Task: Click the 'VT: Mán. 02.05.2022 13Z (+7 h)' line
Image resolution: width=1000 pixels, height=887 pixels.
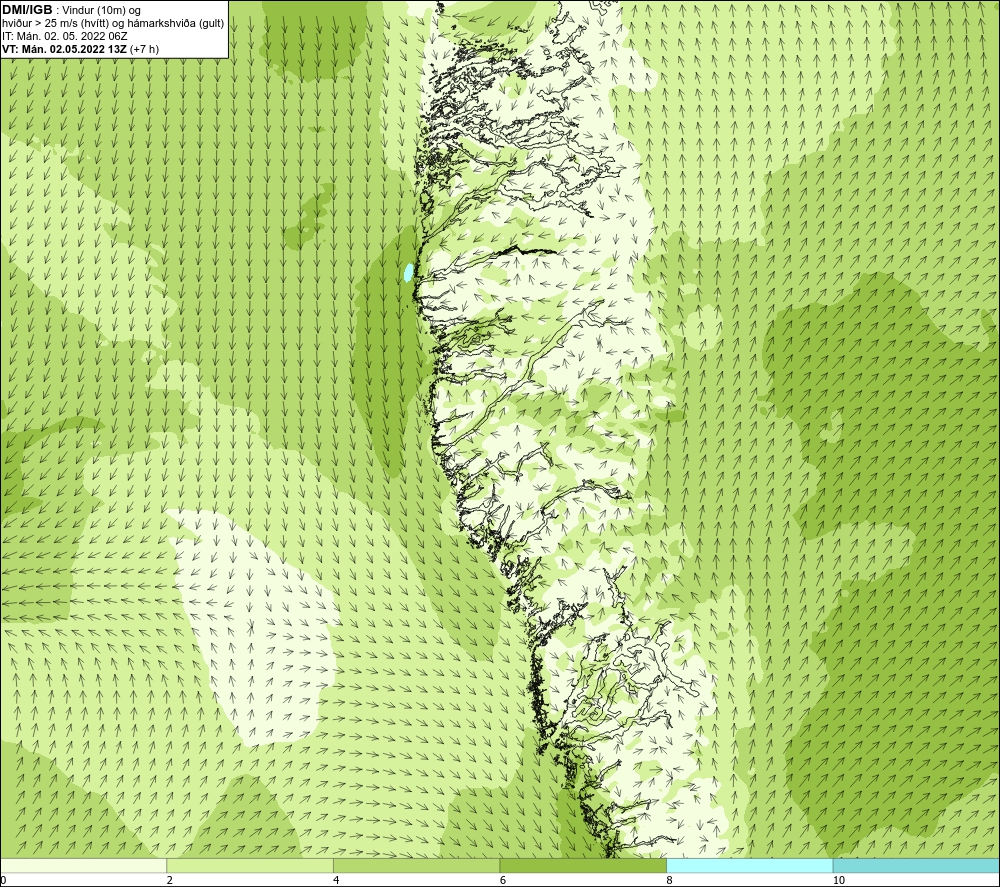Action: click(x=80, y=48)
